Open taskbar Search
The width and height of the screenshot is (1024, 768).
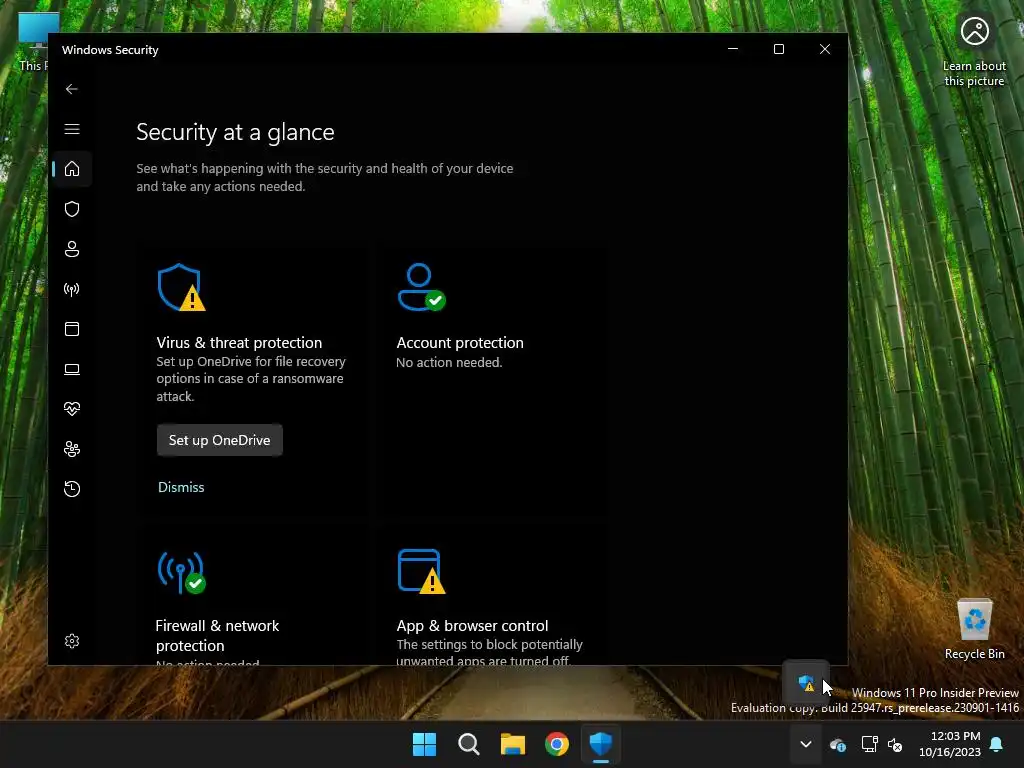pos(469,744)
